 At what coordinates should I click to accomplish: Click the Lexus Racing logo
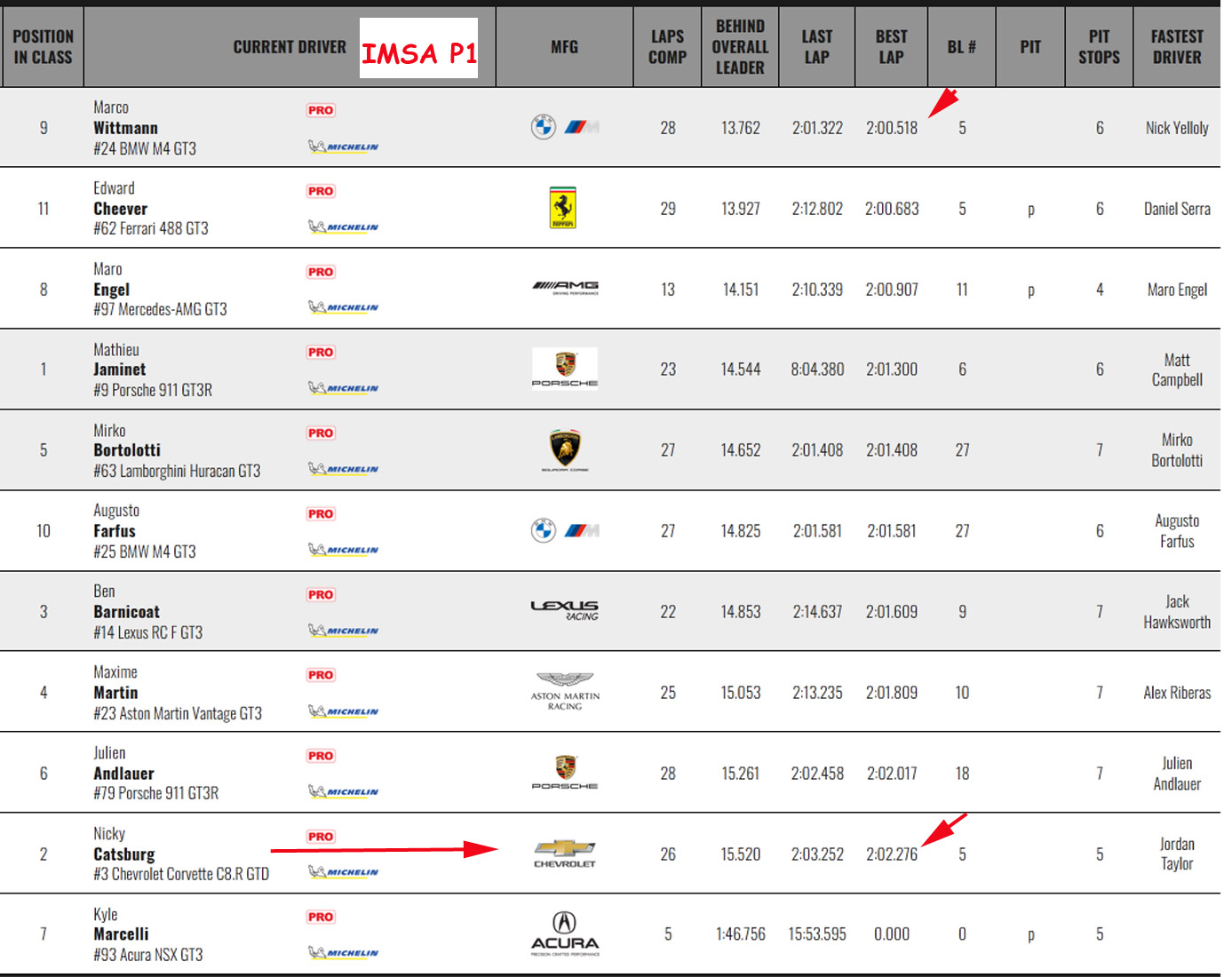(565, 610)
